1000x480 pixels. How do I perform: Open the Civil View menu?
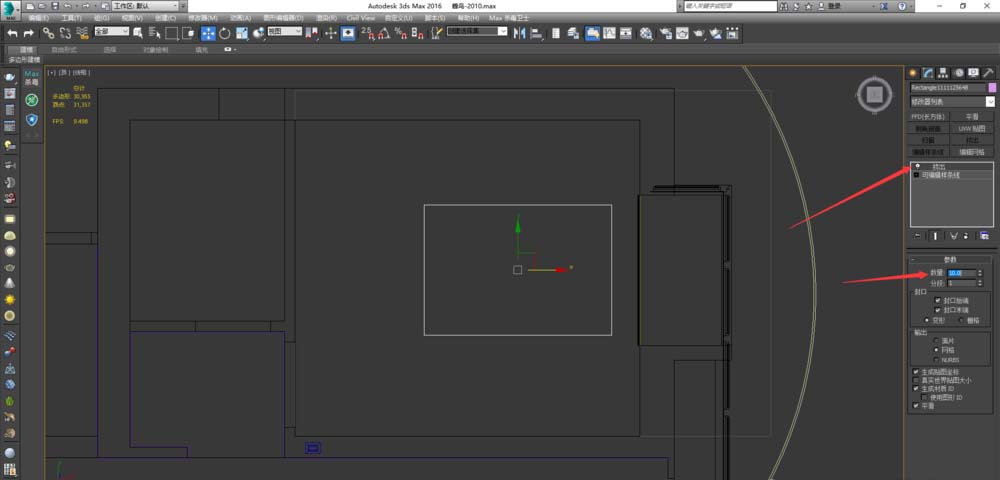[361, 18]
